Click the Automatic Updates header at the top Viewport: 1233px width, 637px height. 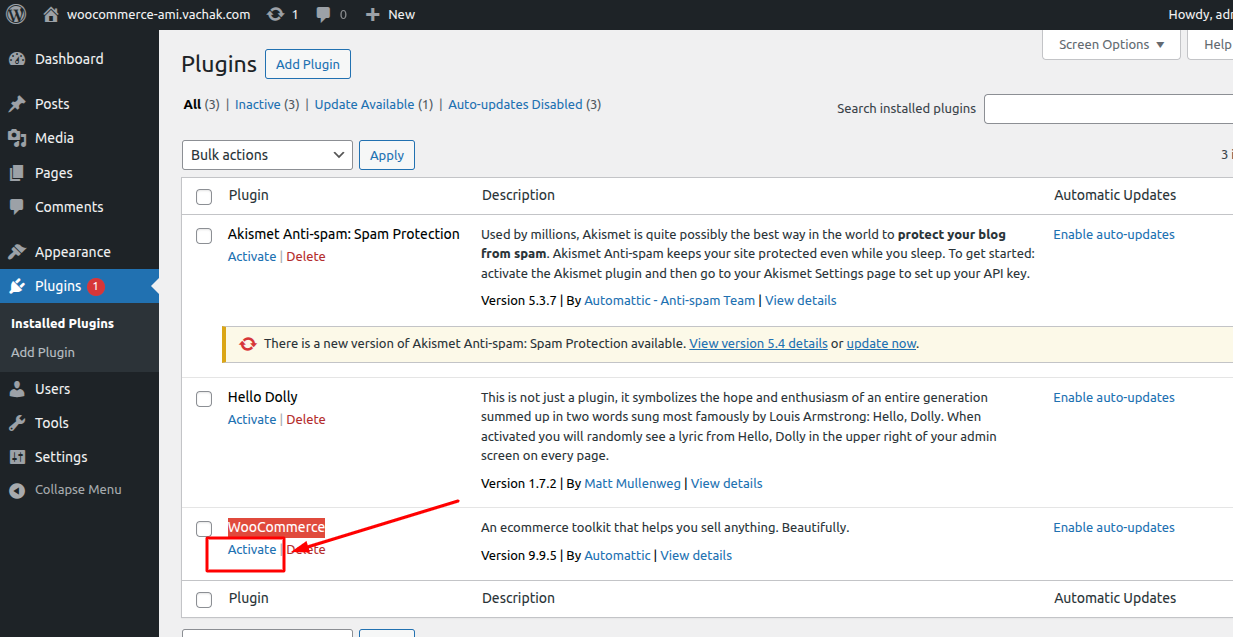(x=1115, y=195)
